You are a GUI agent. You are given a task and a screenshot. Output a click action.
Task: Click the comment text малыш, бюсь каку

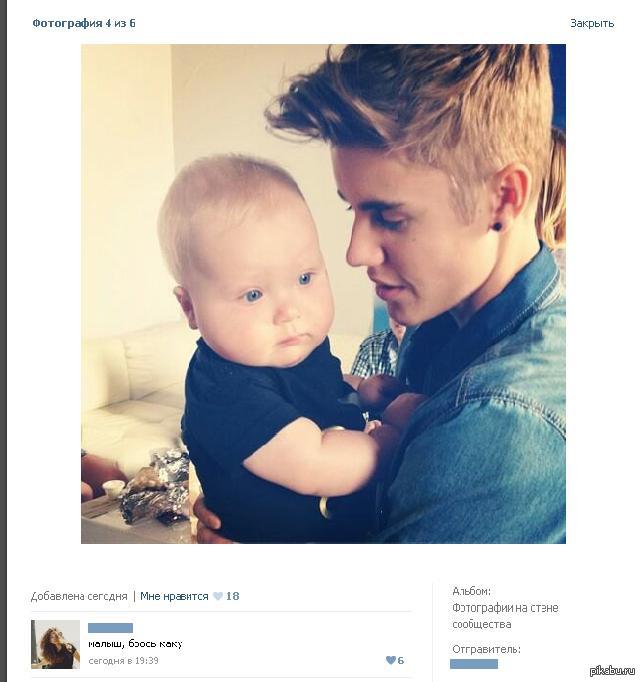click(x=135, y=644)
